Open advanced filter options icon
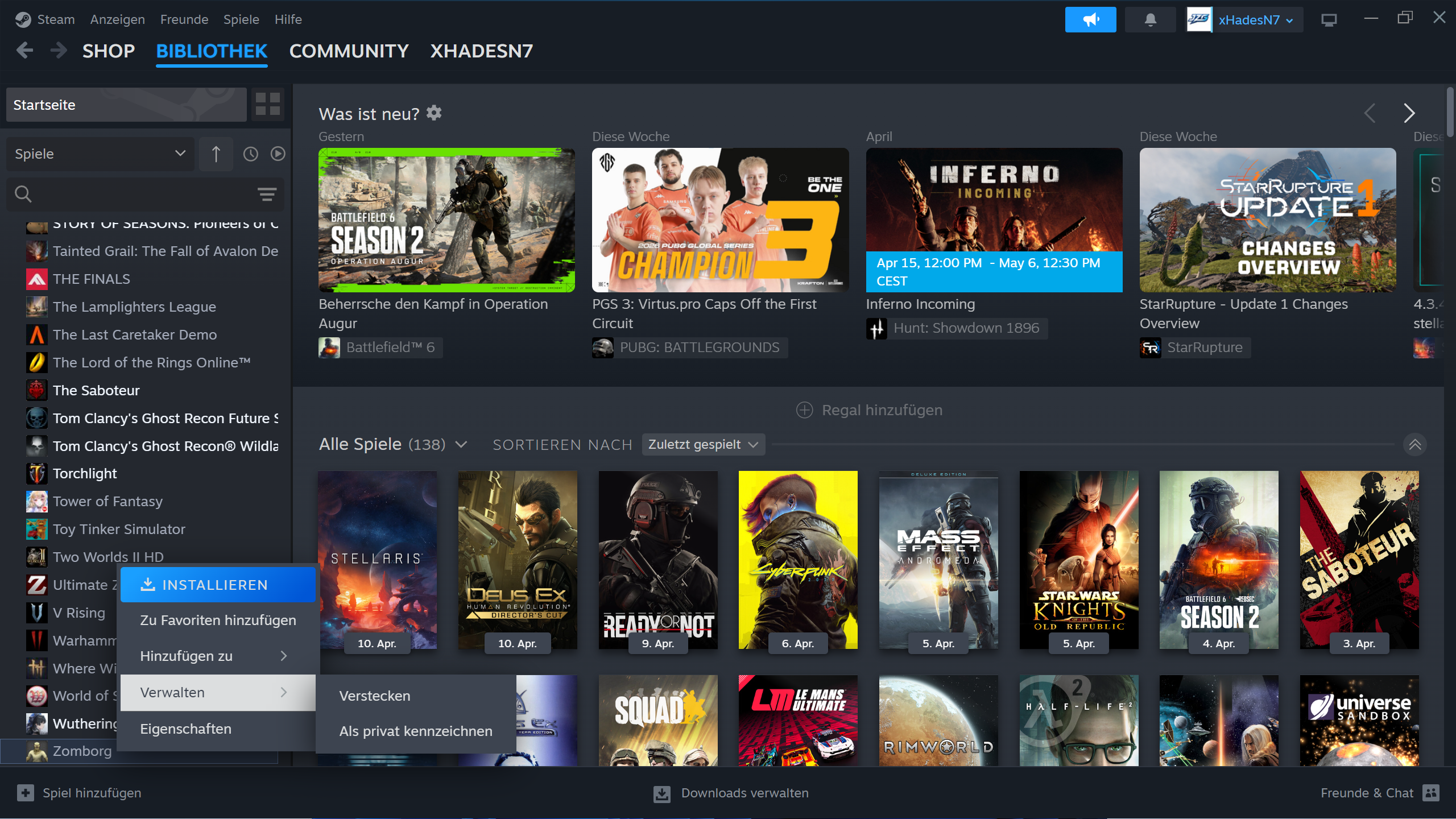 tap(267, 194)
